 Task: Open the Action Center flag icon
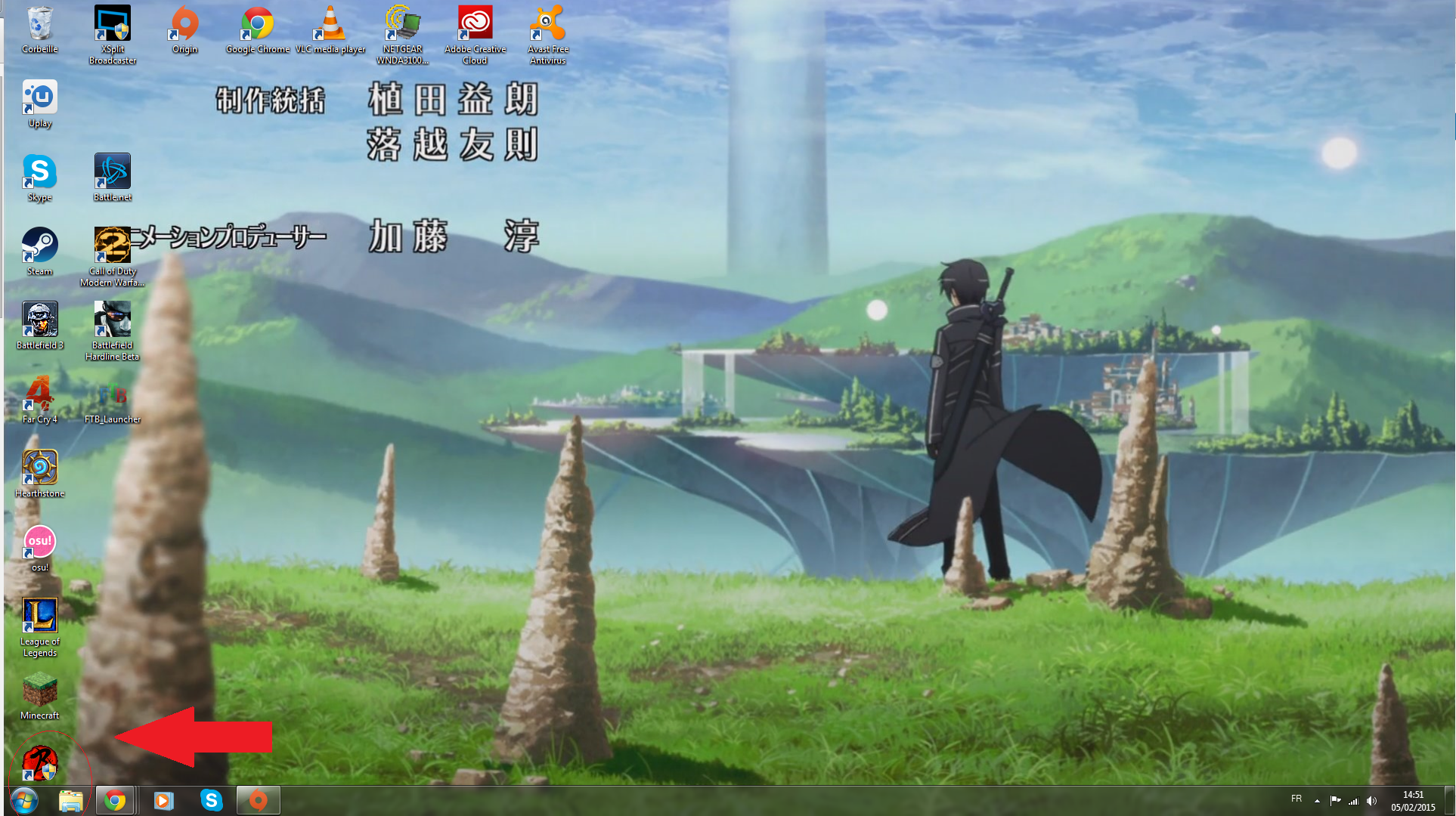tap(1335, 800)
